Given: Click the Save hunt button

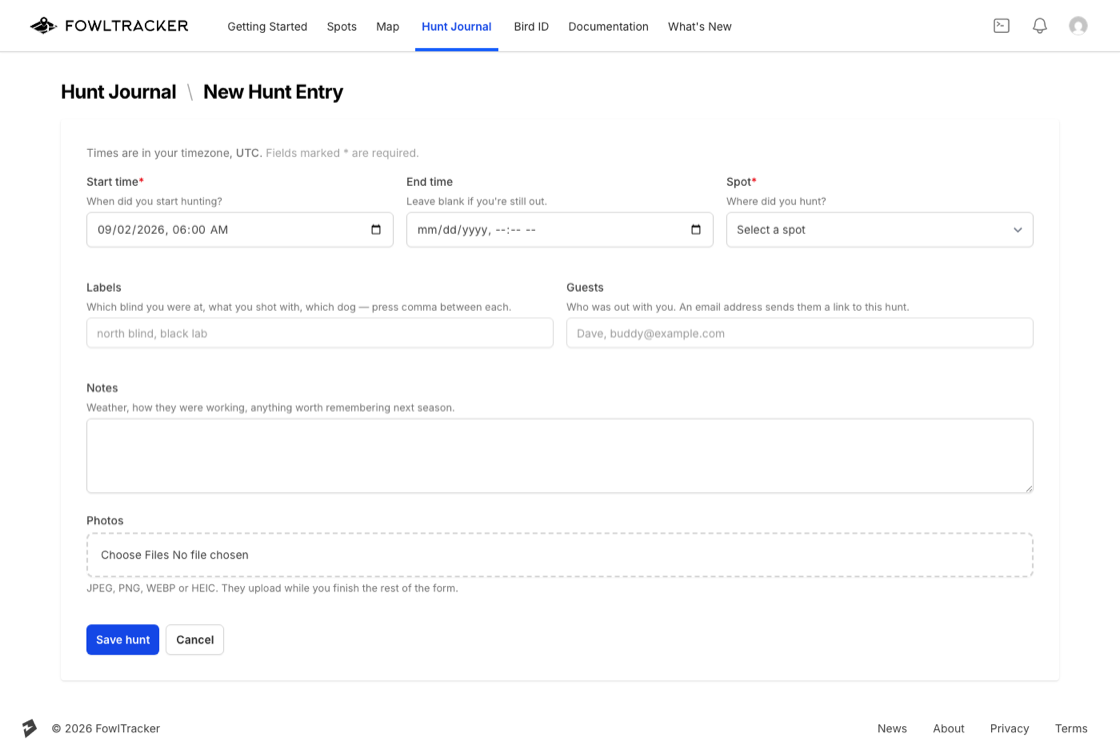Looking at the screenshot, I should pyautogui.click(x=123, y=640).
